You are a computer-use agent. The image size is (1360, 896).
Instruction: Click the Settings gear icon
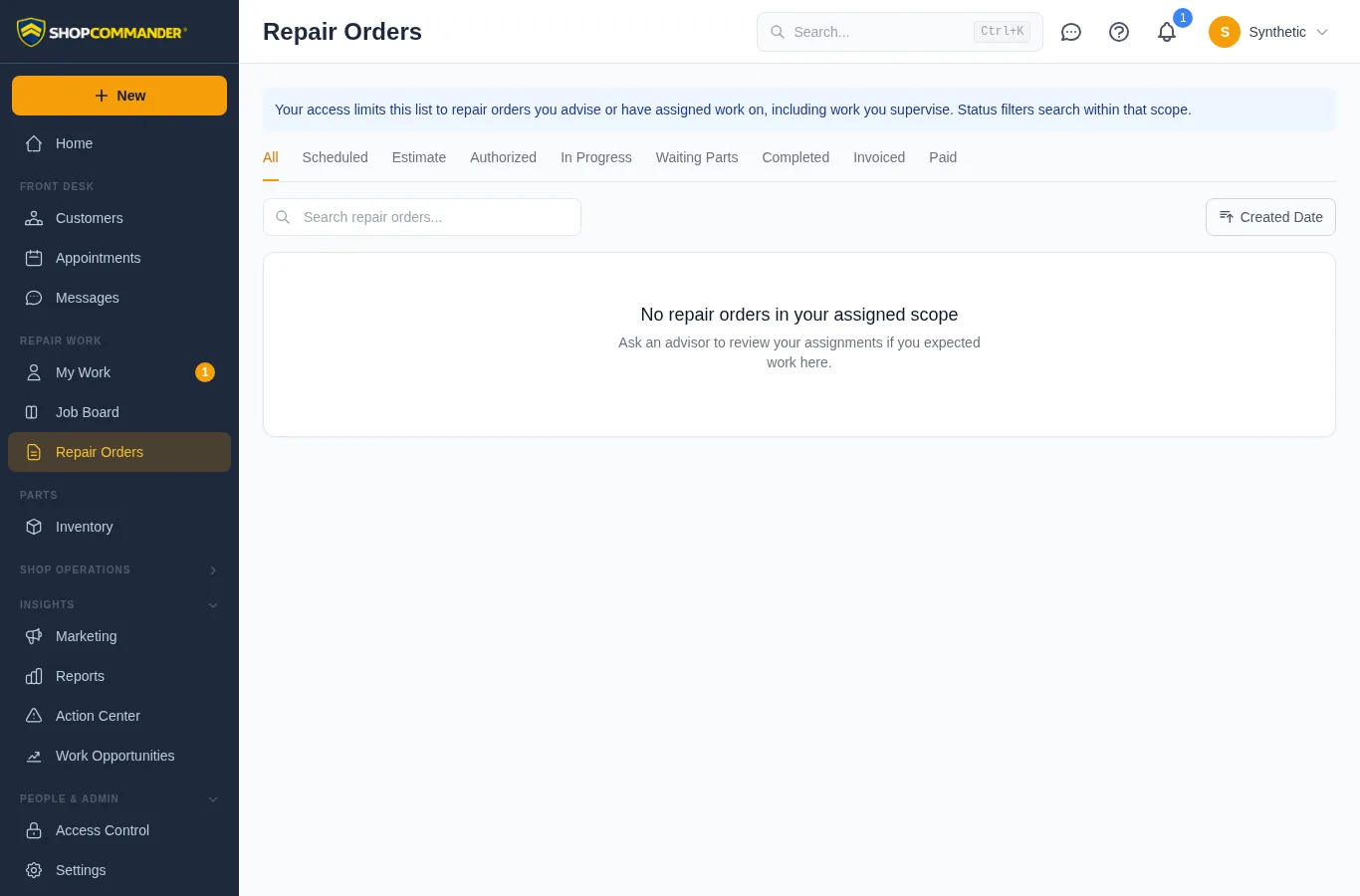[x=34, y=870]
